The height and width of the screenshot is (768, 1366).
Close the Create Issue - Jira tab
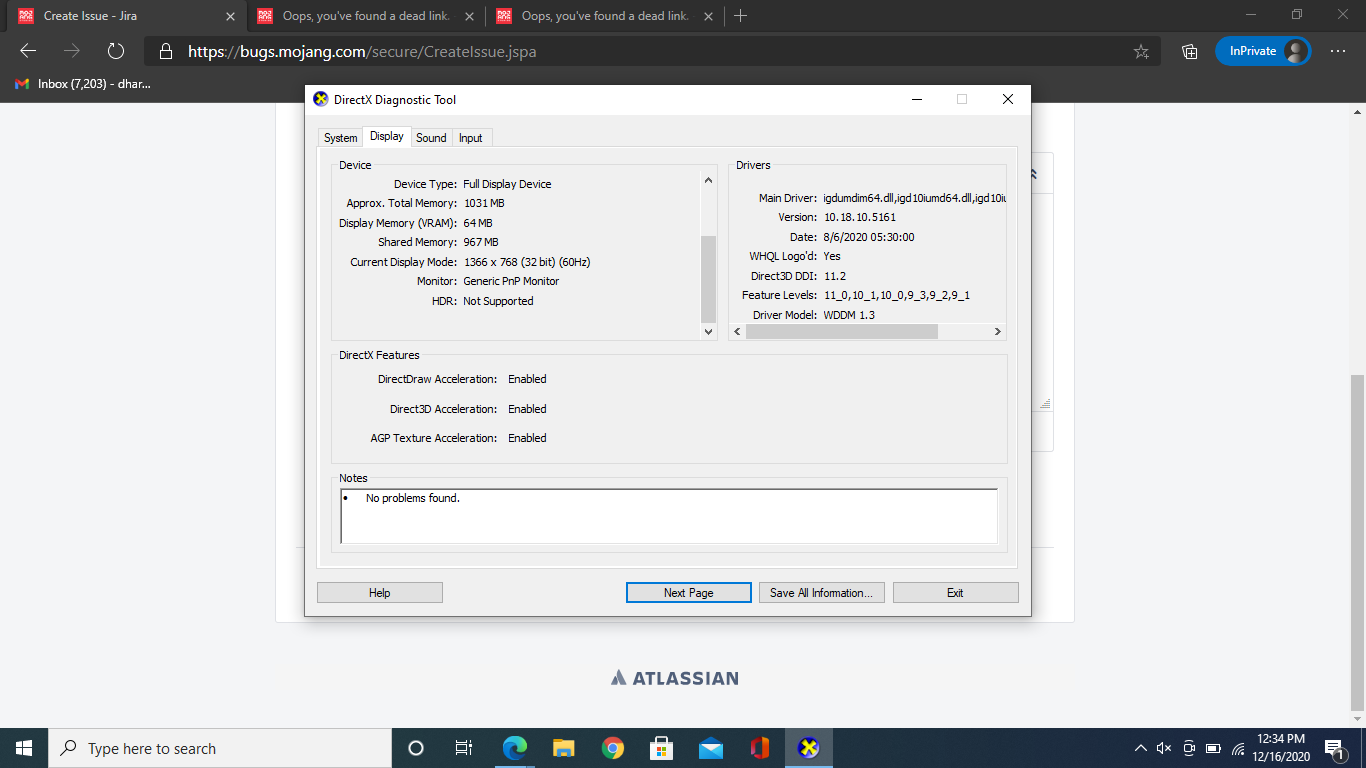[230, 16]
